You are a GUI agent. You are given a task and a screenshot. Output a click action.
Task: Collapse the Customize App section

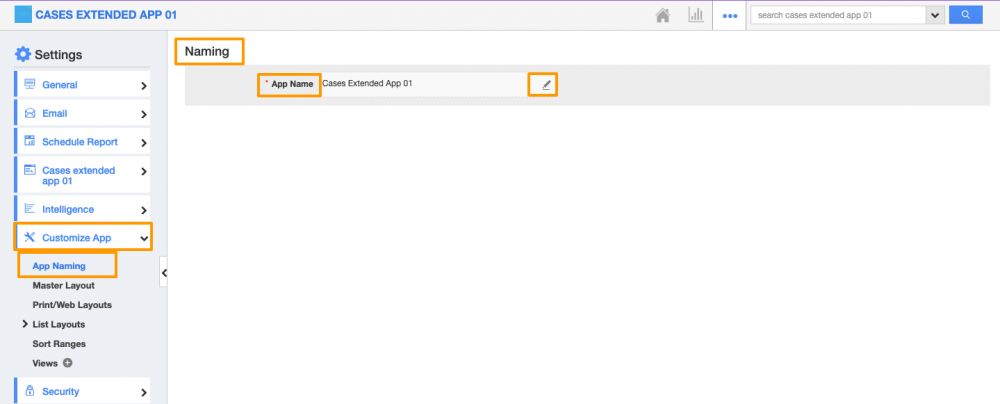point(145,238)
